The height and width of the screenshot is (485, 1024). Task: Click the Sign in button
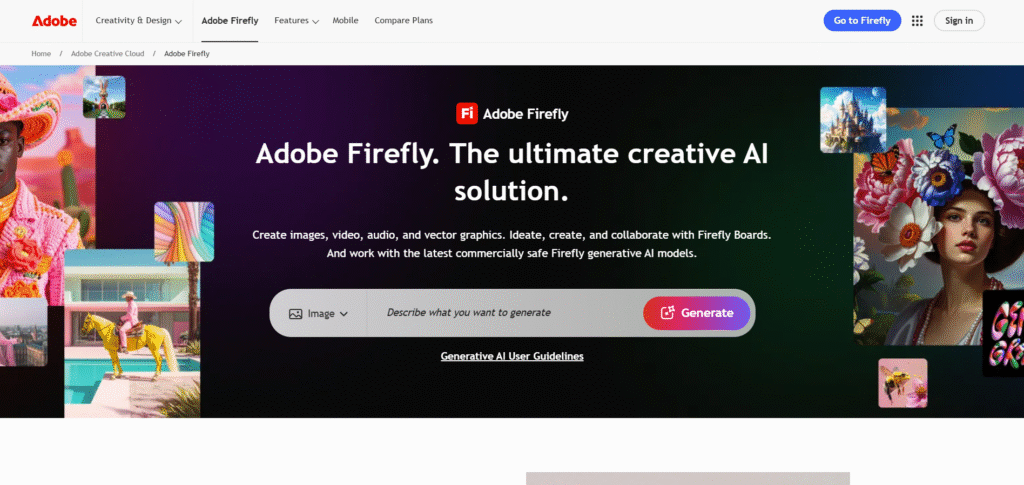click(959, 20)
